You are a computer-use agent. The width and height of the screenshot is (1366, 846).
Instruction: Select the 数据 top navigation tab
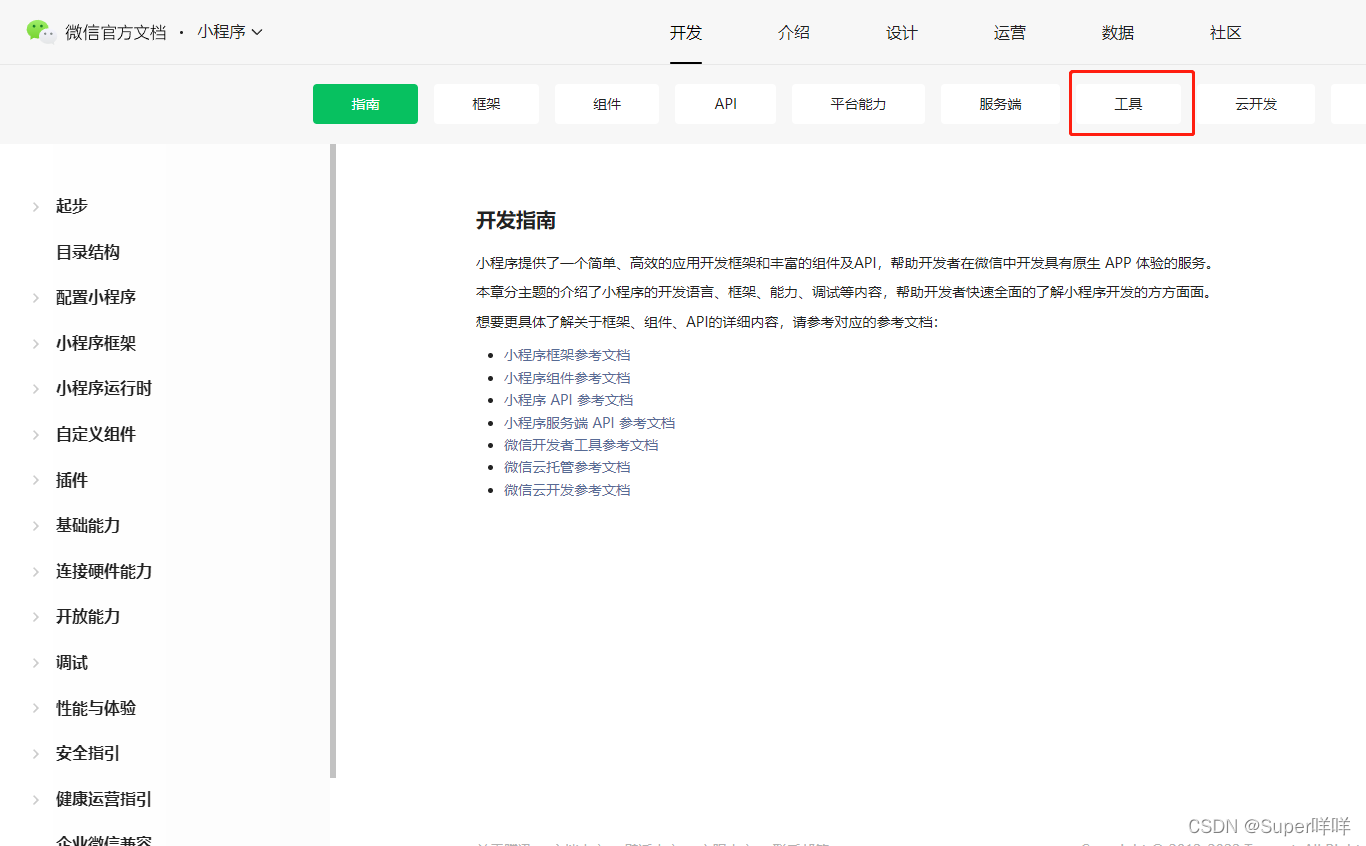1118,33
